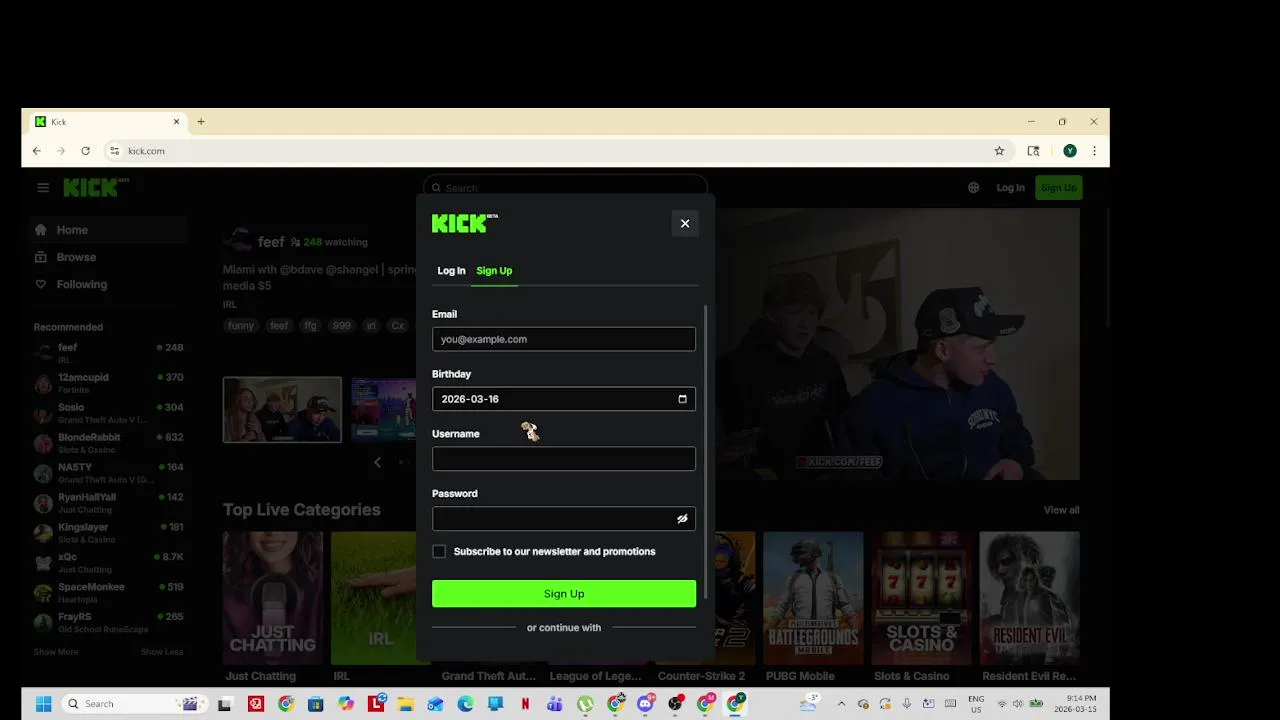This screenshot has height=720, width=1280.
Task: Click View all for Top Live Categories
Action: [1061, 510]
